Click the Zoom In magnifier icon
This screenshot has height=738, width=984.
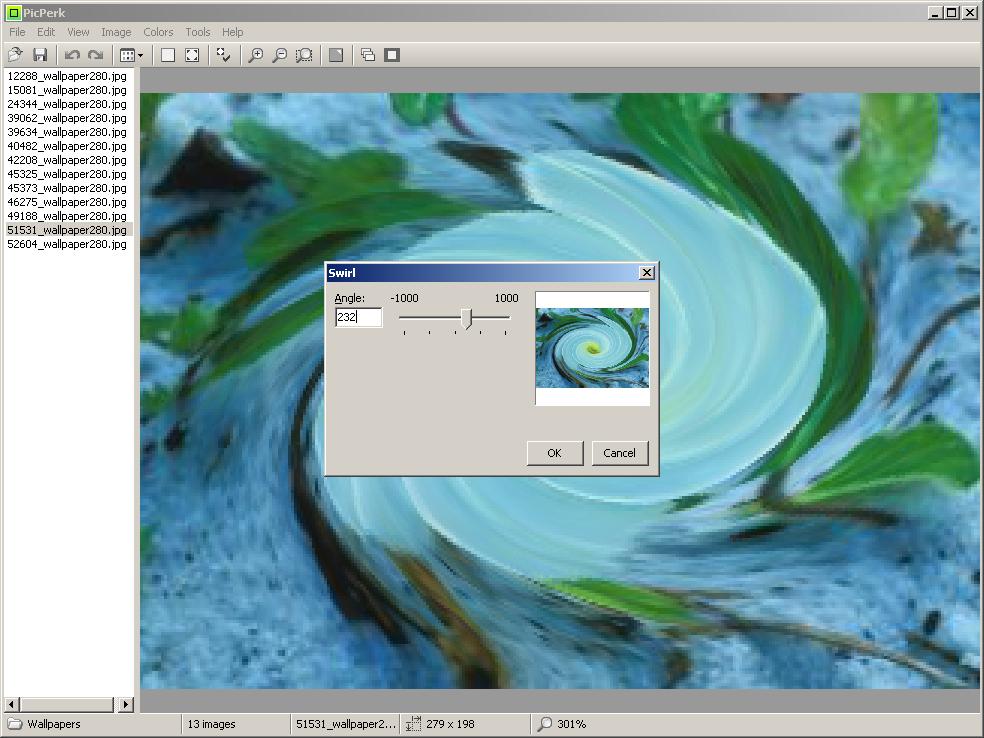(x=255, y=55)
